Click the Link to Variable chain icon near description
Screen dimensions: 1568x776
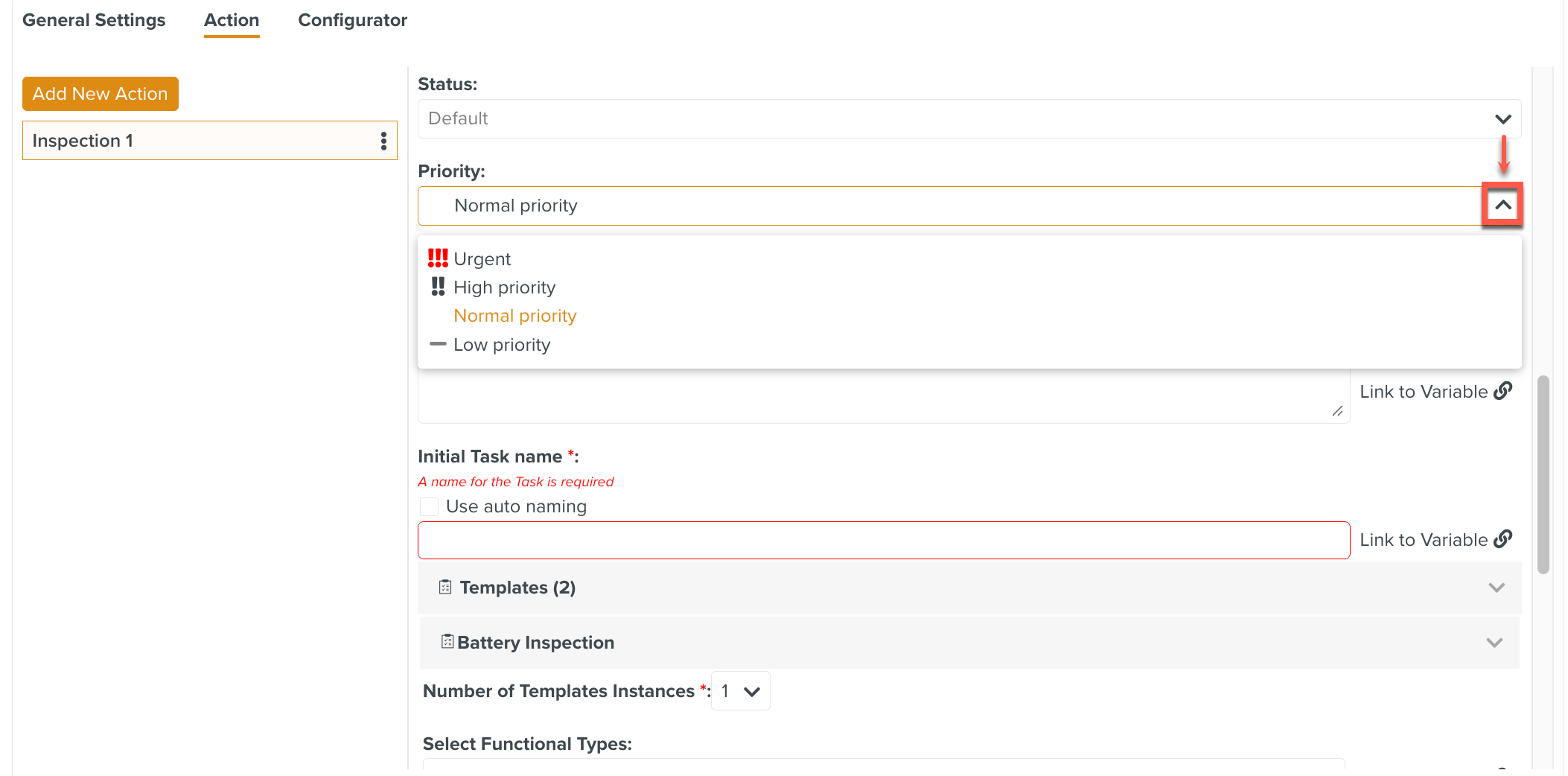tap(1505, 390)
